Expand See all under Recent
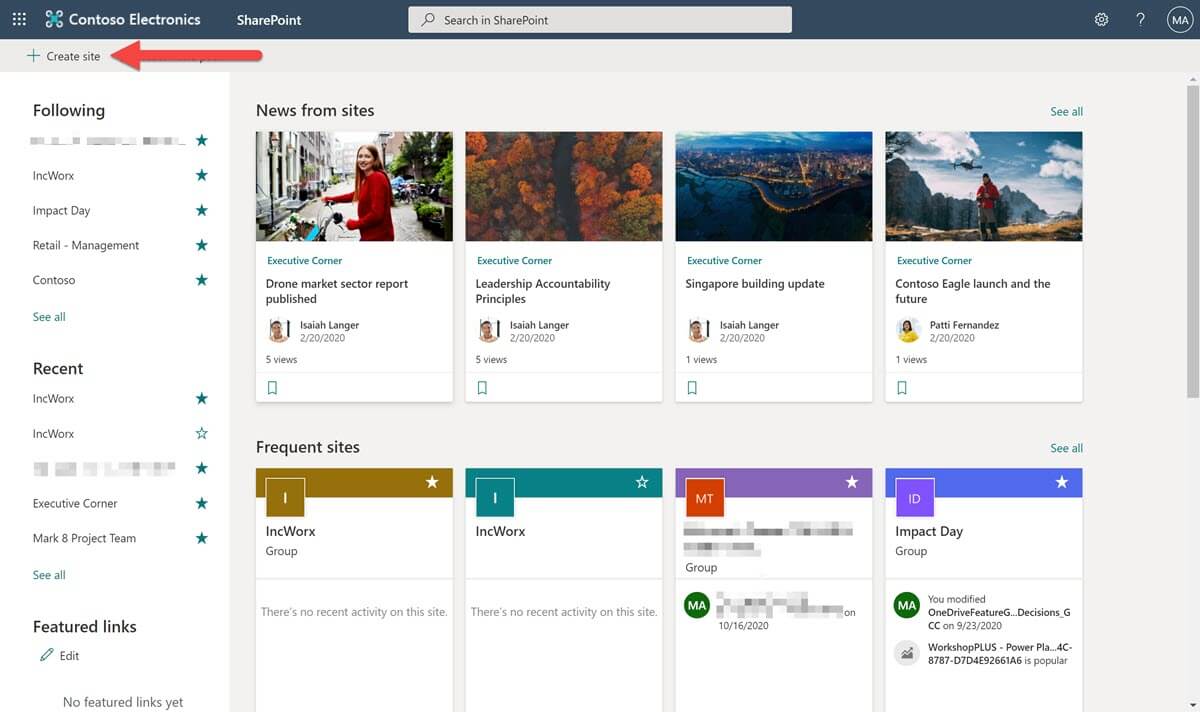The height and width of the screenshot is (712, 1200). (48, 574)
